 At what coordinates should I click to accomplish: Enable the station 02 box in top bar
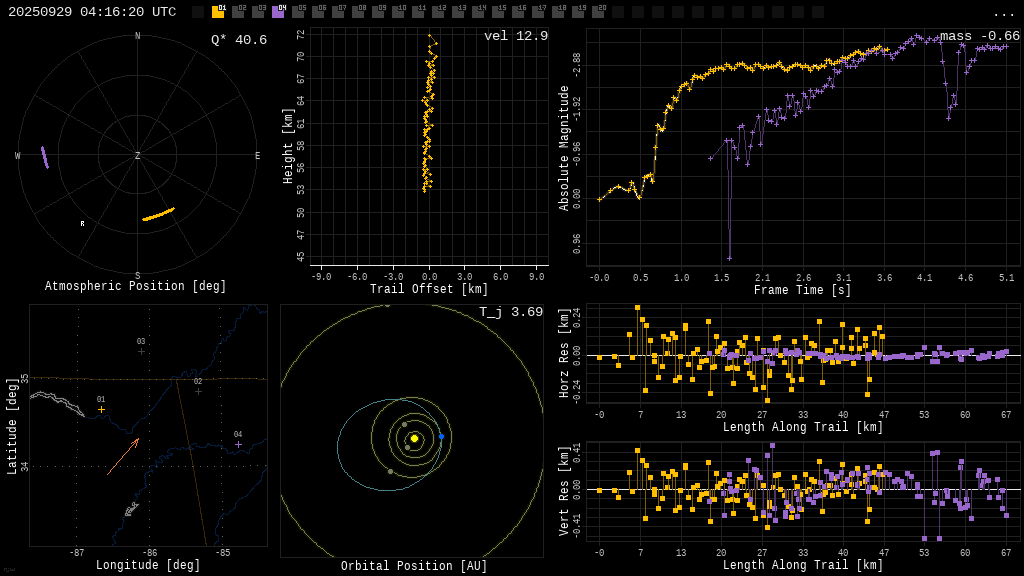238,12
